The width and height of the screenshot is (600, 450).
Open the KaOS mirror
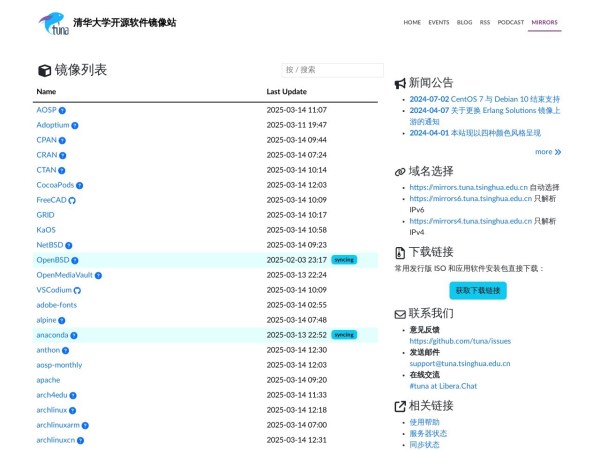(46, 230)
